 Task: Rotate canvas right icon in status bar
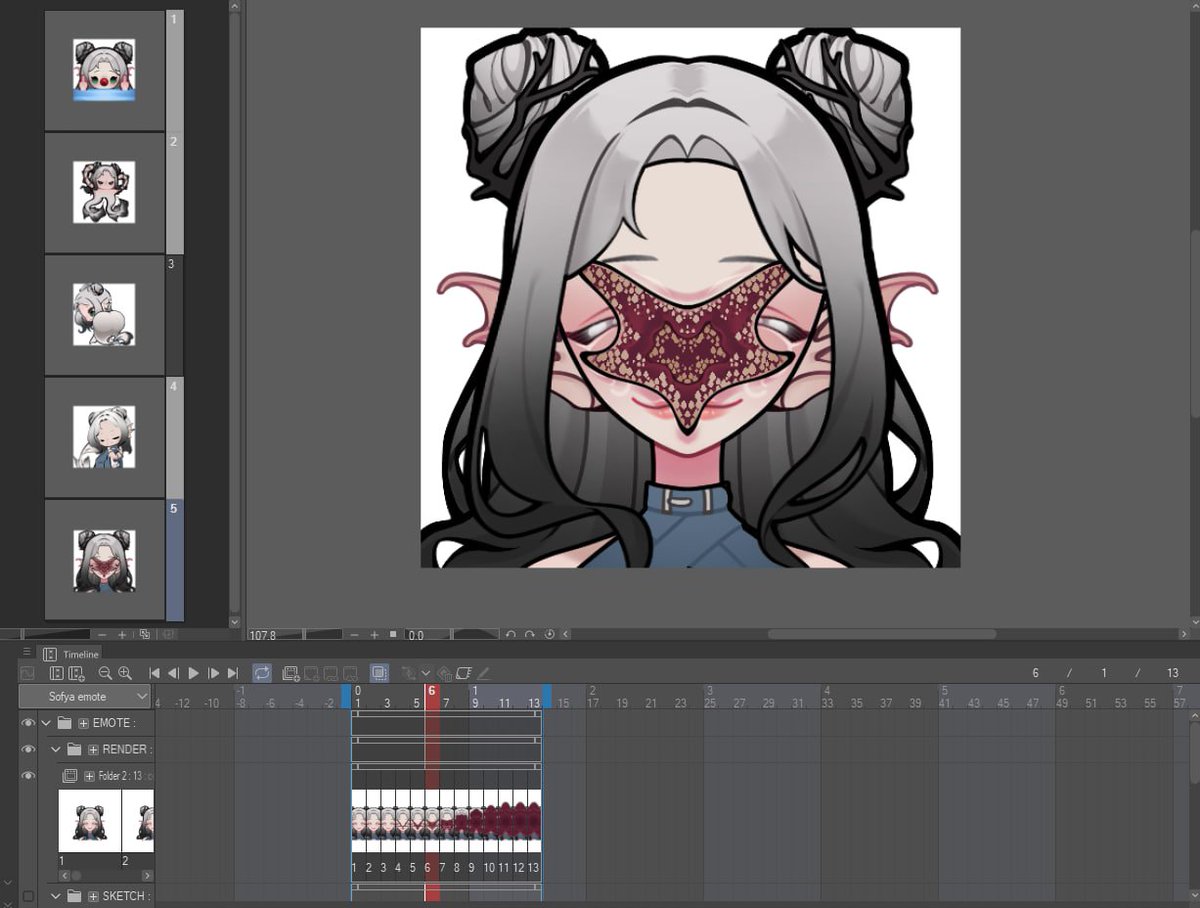tap(530, 634)
